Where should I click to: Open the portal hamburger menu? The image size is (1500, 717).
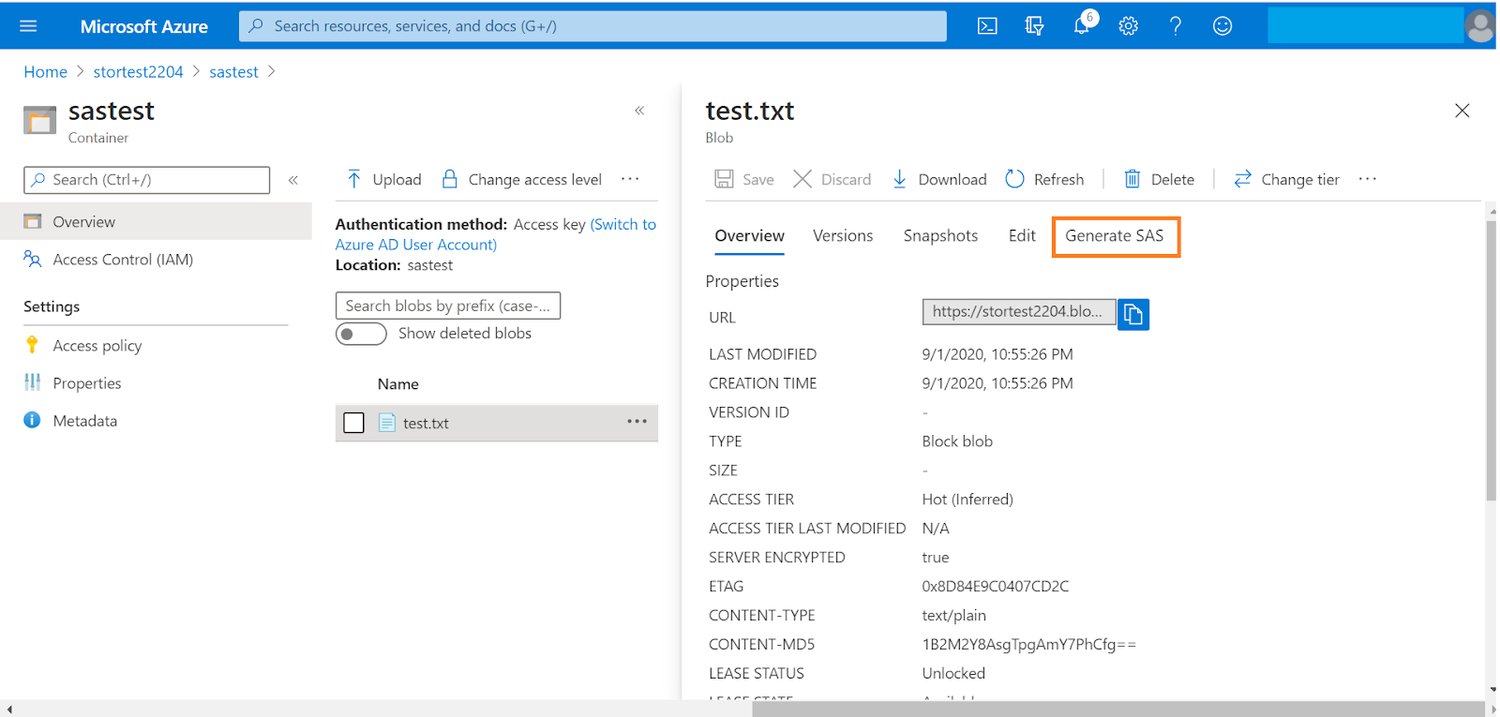pyautogui.click(x=28, y=26)
